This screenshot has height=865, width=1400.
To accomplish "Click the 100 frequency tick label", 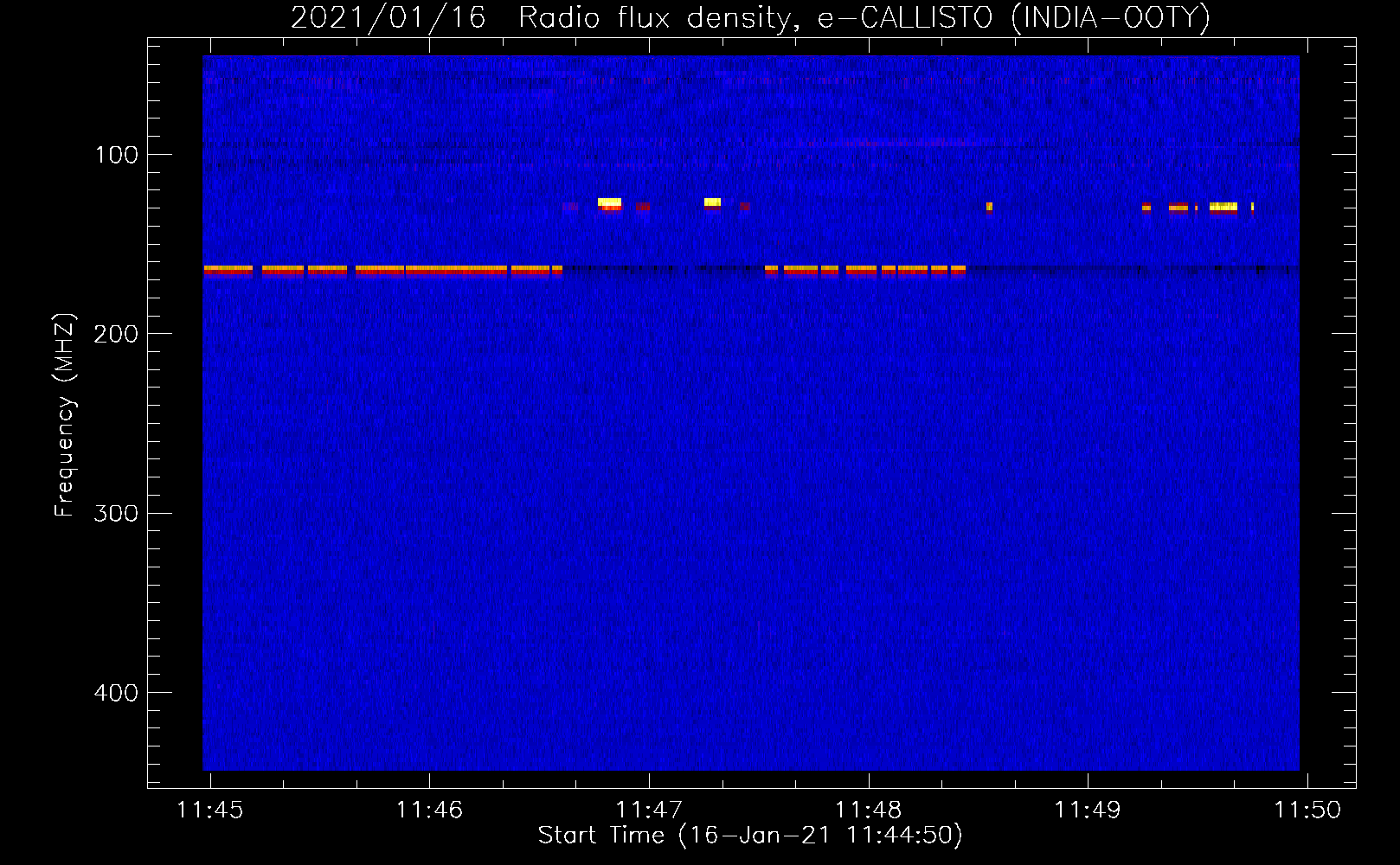I will pyautogui.click(x=117, y=155).
